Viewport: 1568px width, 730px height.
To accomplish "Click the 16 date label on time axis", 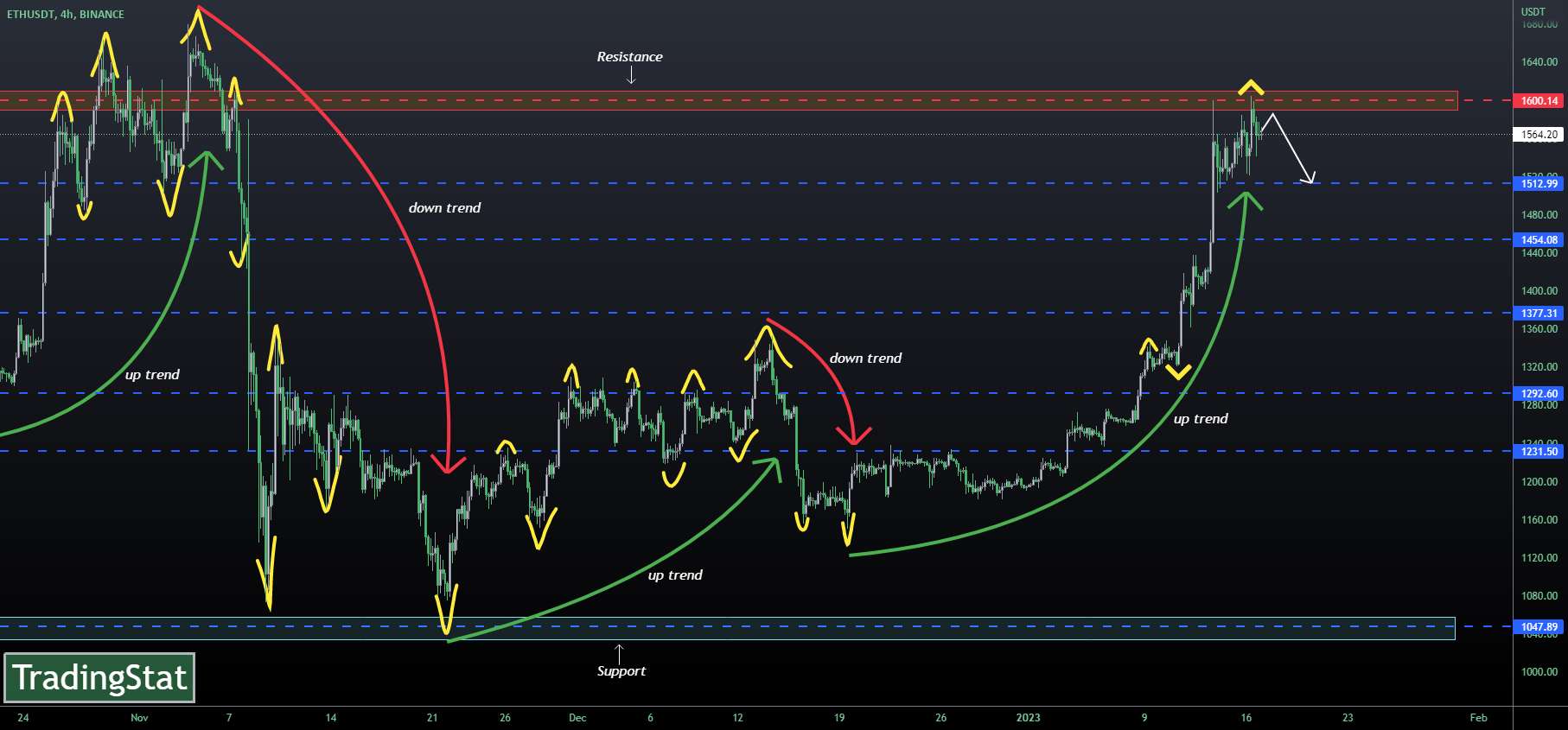I will (1246, 718).
